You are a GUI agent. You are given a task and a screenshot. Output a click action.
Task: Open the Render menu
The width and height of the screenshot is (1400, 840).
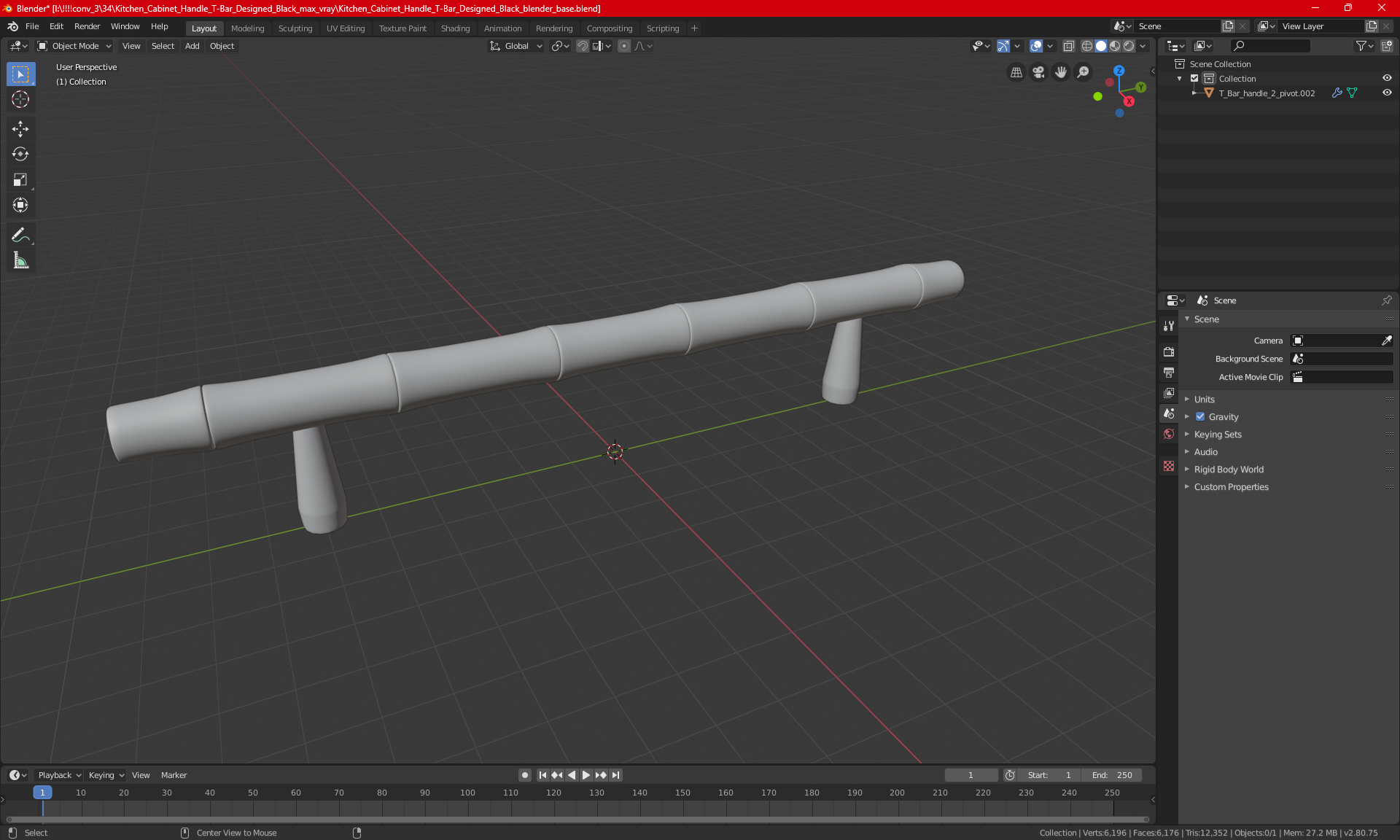[x=87, y=26]
